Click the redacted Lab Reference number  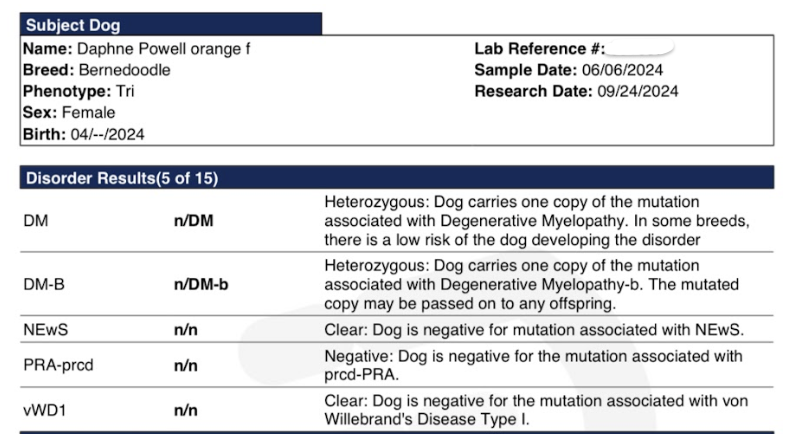(640, 48)
